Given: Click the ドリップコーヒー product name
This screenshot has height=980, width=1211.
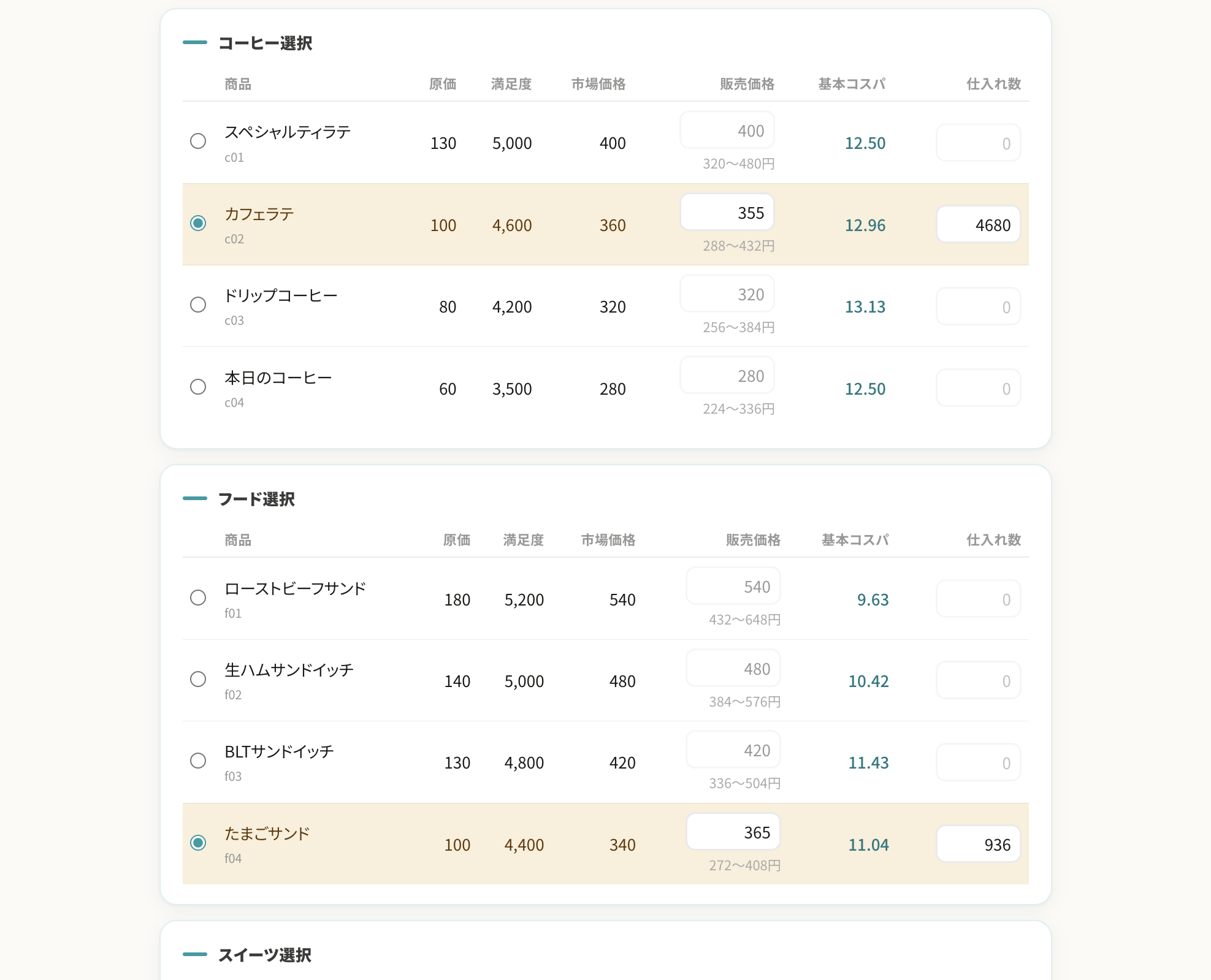Looking at the screenshot, I should [281, 295].
